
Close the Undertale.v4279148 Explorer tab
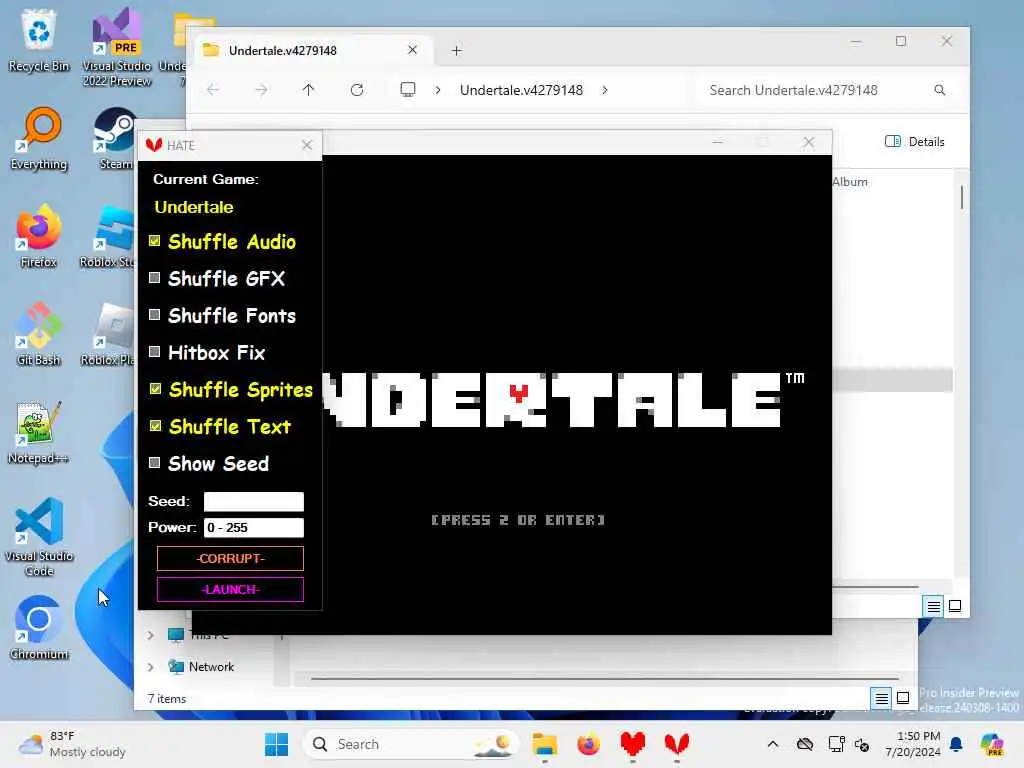(412, 50)
